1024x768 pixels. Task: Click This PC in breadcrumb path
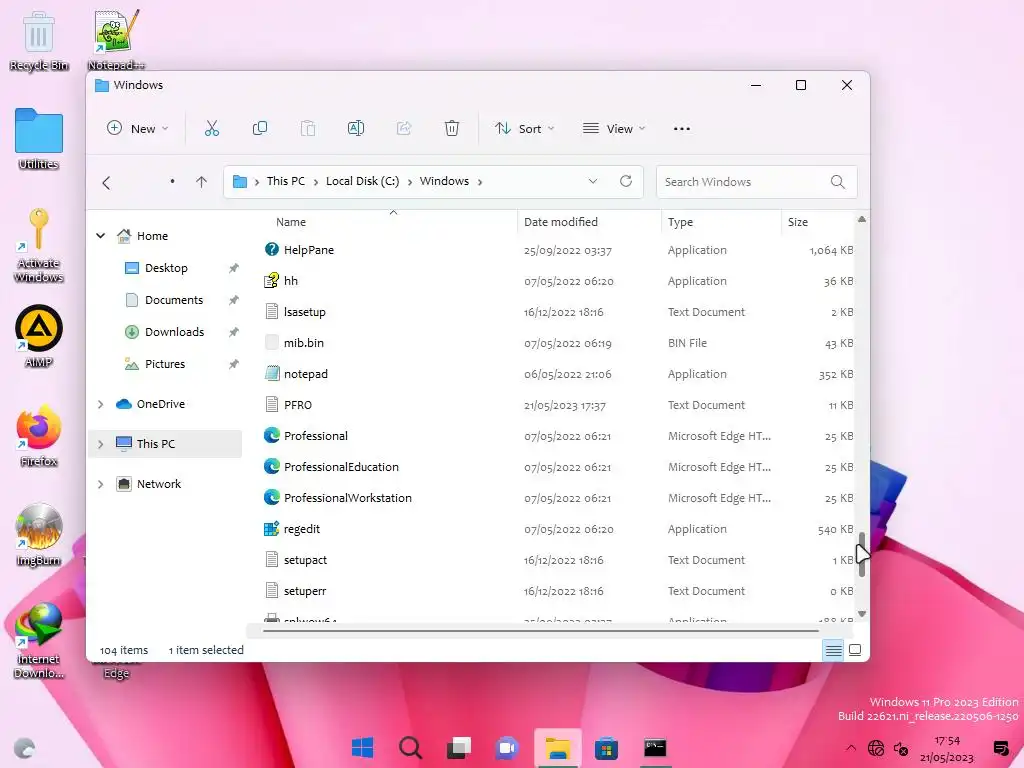pyautogui.click(x=285, y=181)
